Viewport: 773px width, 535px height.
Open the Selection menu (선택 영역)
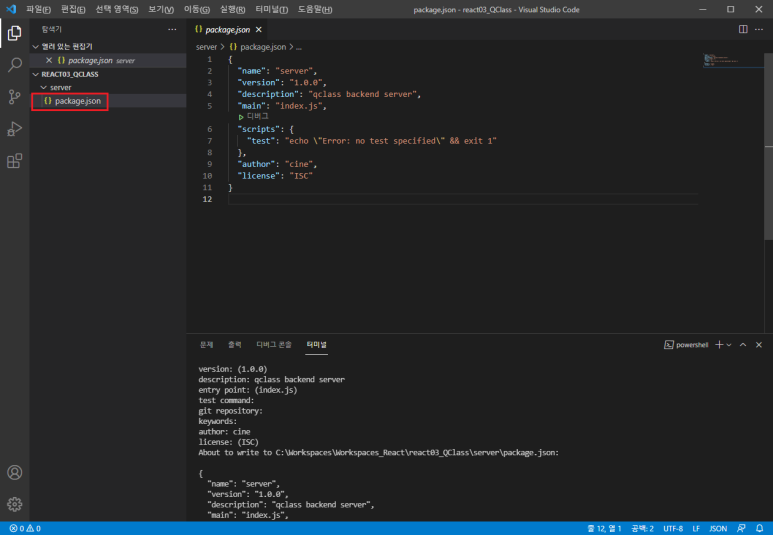116,9
